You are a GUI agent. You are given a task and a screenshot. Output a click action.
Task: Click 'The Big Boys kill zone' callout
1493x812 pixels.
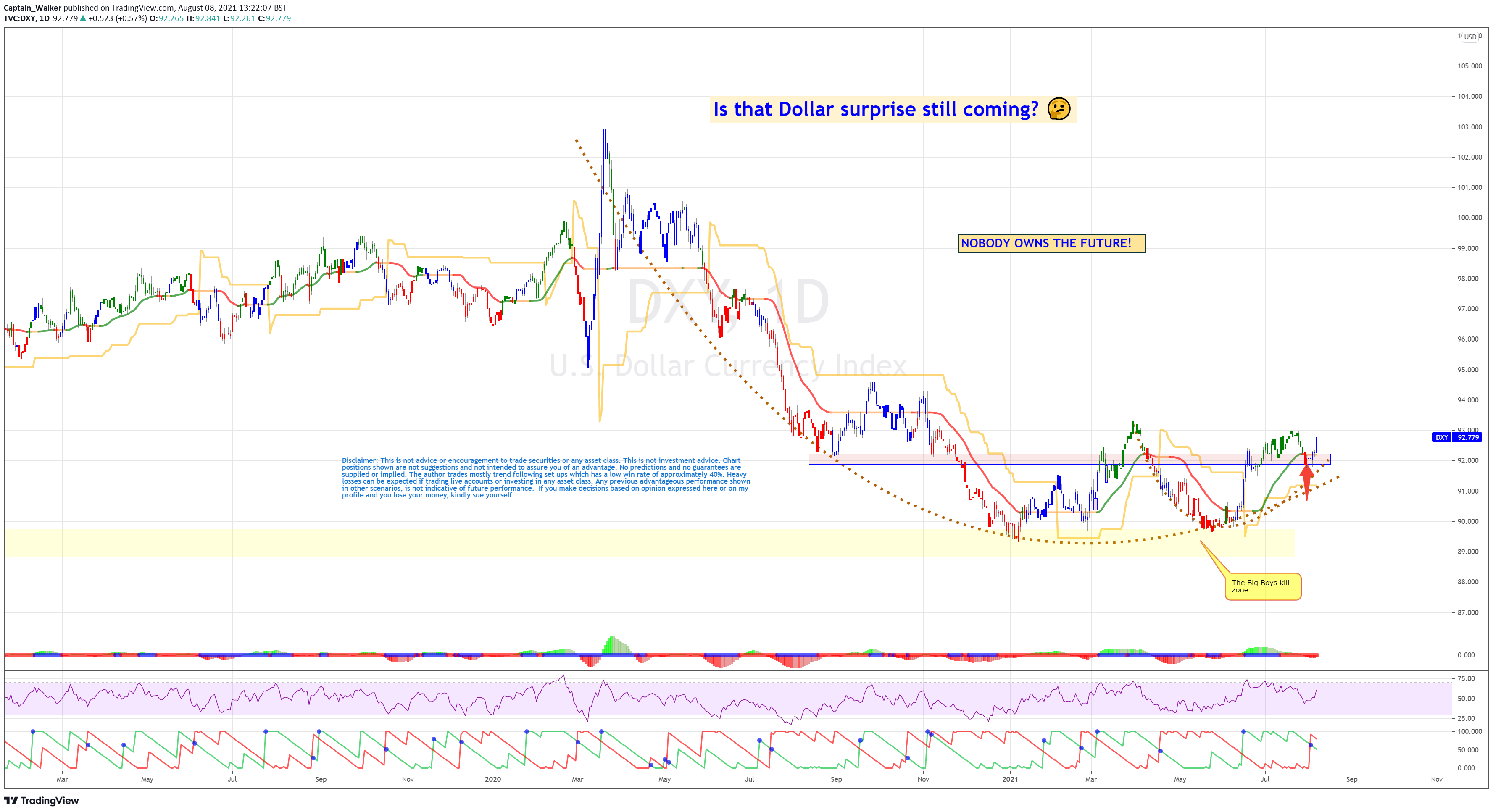coord(1263,586)
